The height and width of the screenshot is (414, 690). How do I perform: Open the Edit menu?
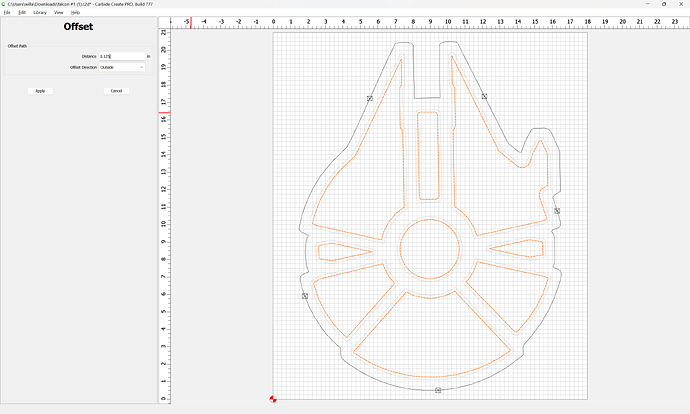tap(21, 12)
